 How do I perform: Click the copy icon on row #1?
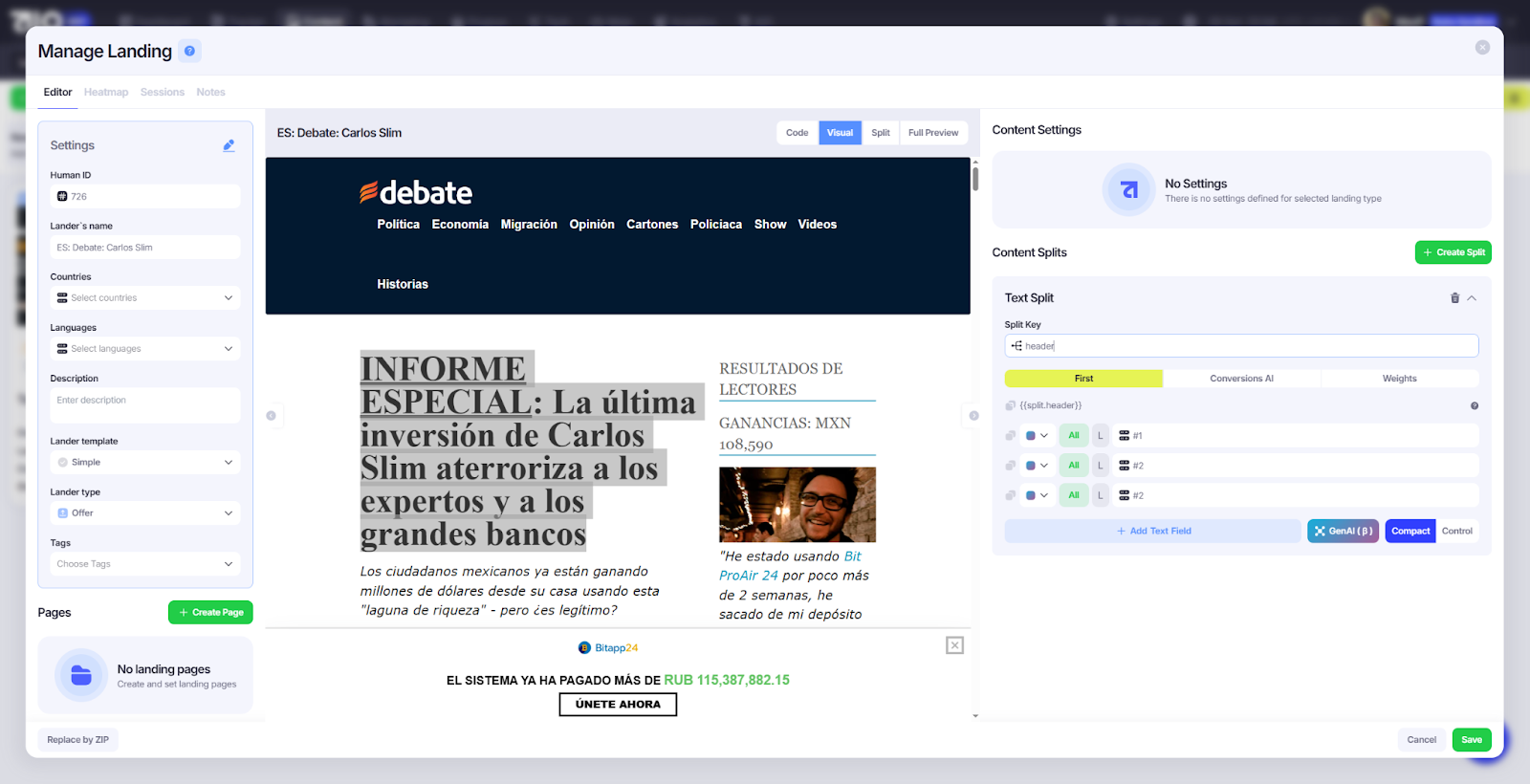pos(1011,436)
